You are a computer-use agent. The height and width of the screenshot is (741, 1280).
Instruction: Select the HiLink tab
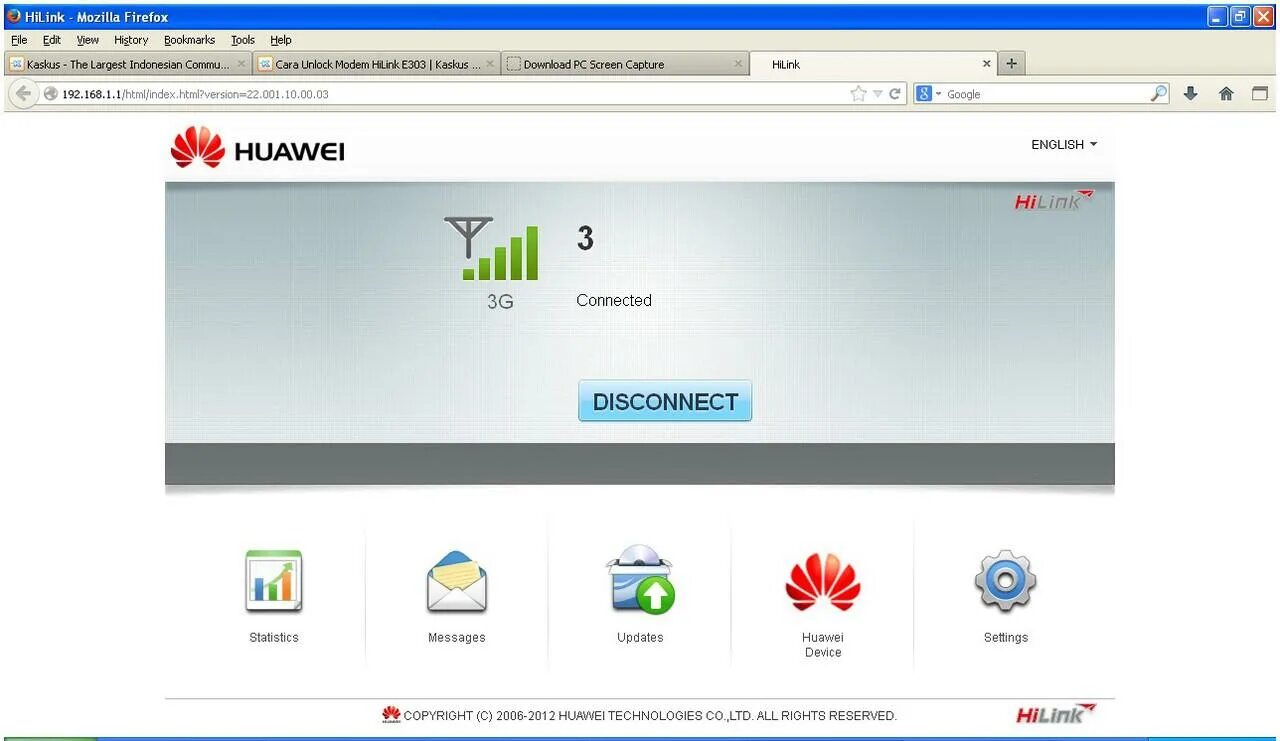pos(872,64)
